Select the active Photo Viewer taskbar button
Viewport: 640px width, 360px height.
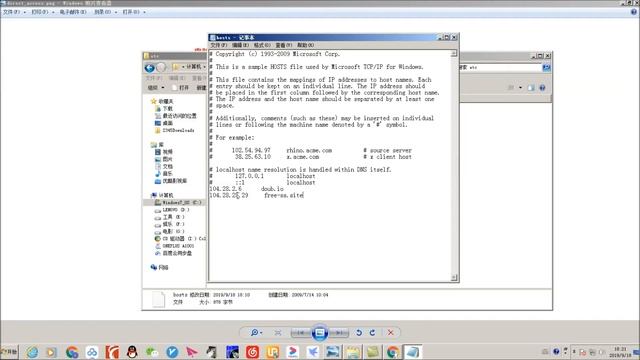tap(412, 352)
